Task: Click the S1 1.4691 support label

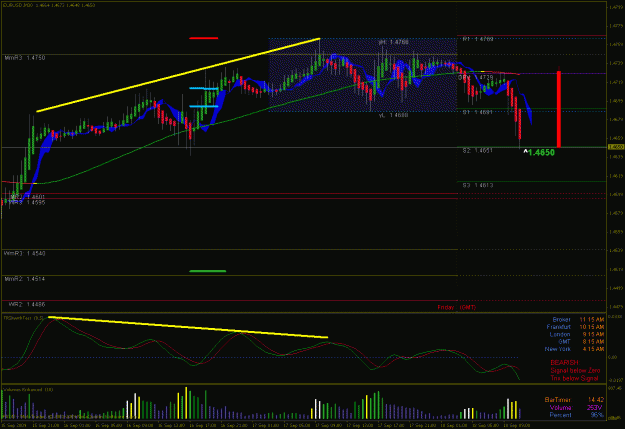Action: pos(478,112)
